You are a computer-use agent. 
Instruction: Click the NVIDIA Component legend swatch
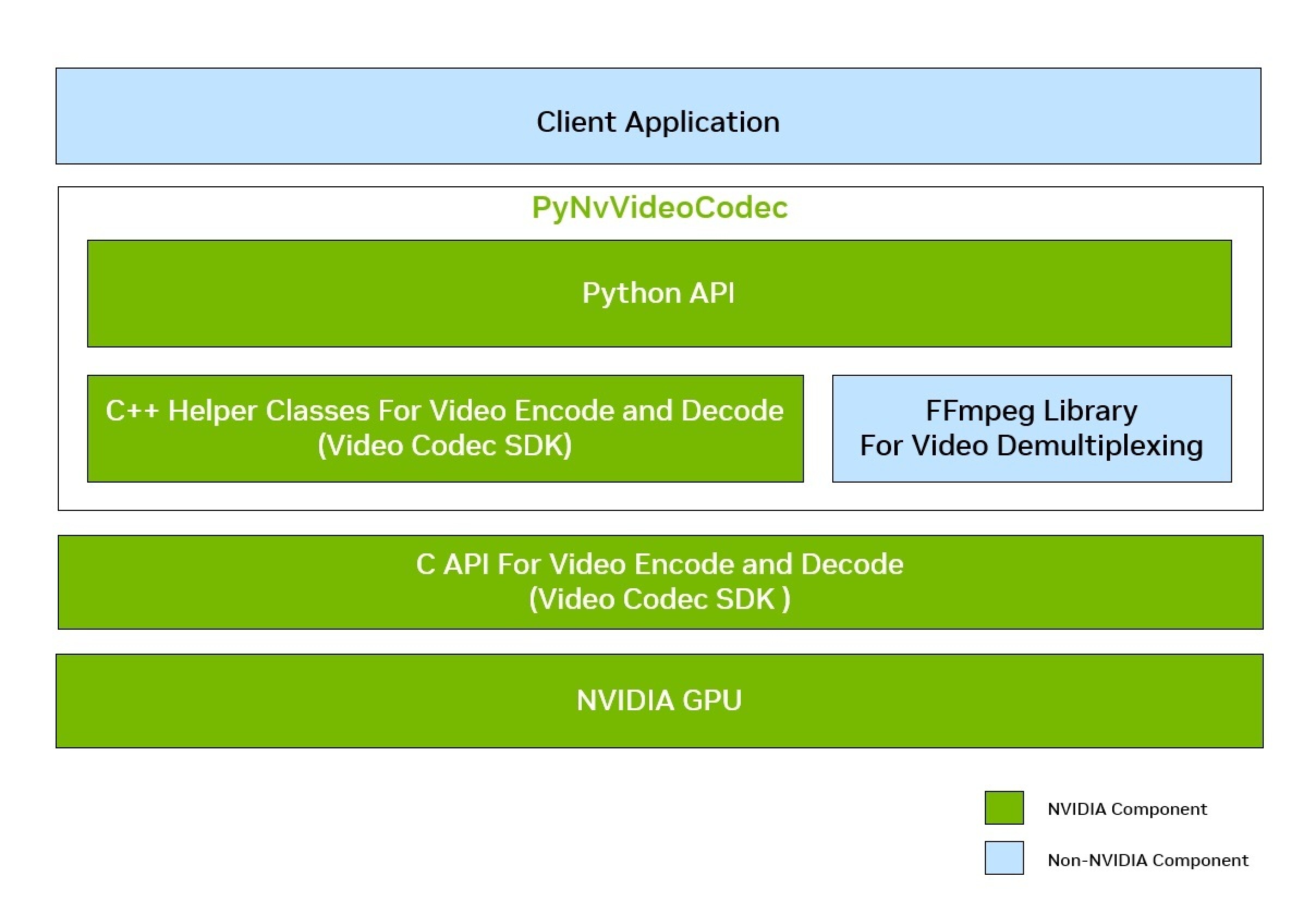pyautogui.click(x=1005, y=808)
